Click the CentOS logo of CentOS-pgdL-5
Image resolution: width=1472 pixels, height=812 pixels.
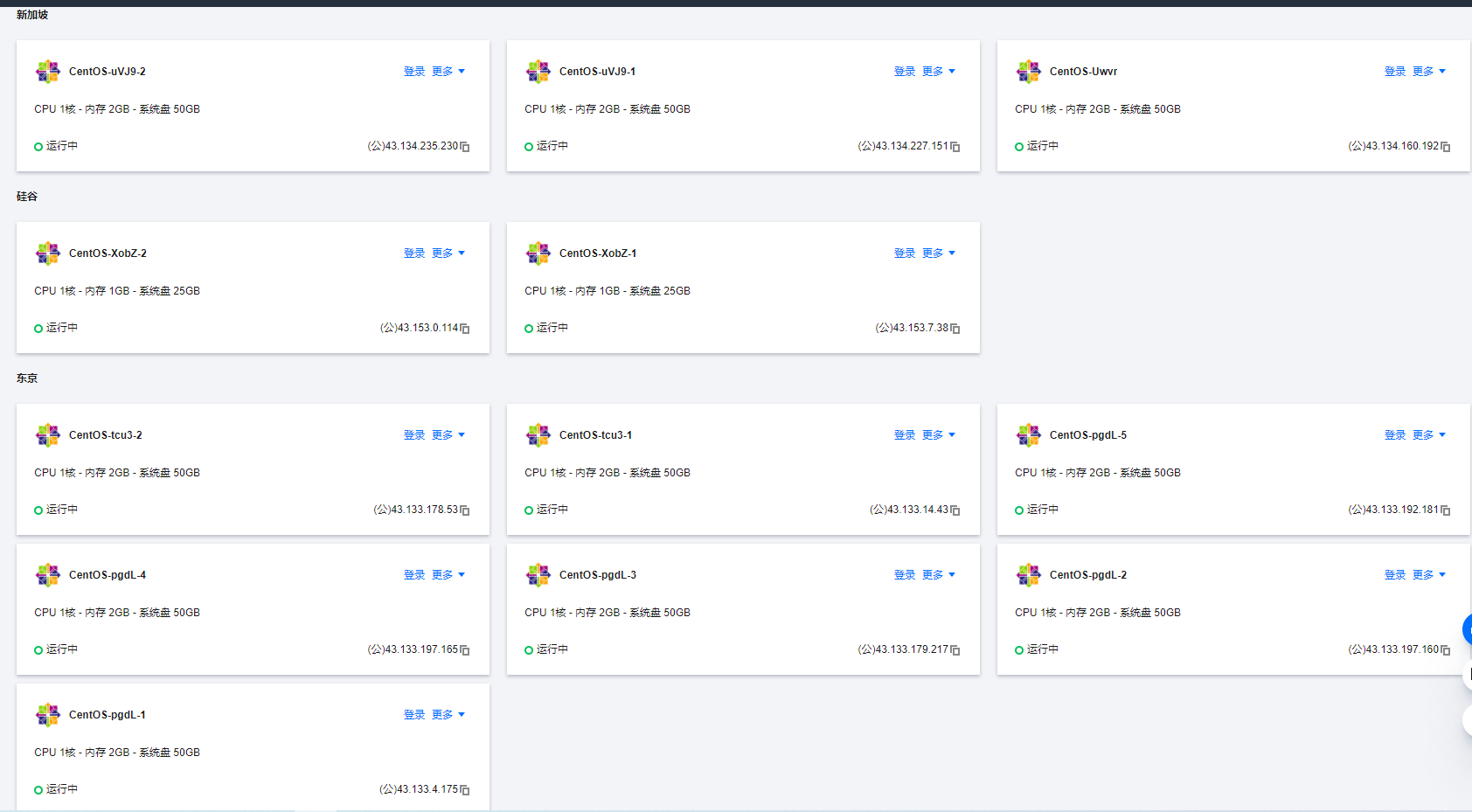tap(1028, 435)
